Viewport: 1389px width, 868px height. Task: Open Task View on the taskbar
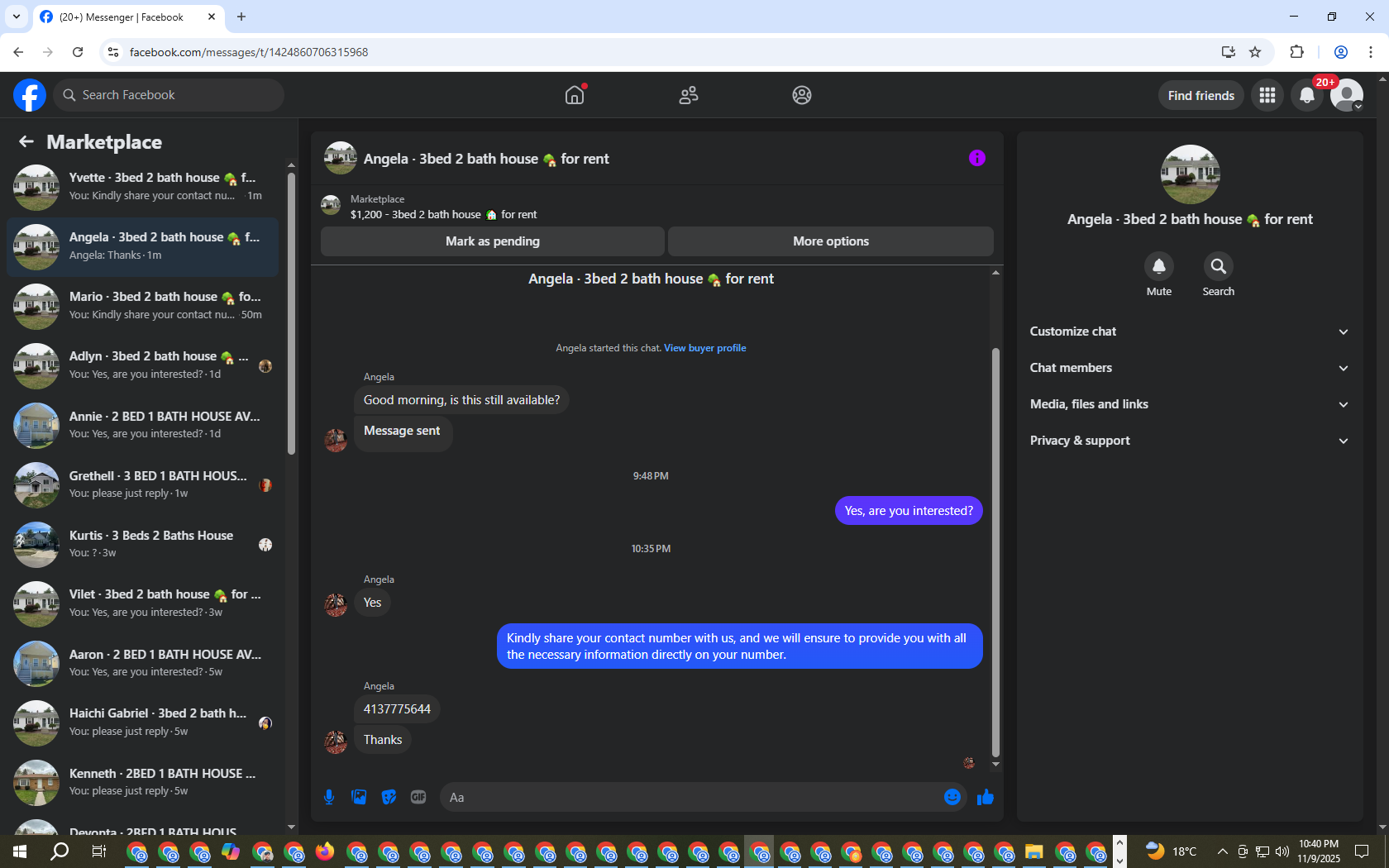(x=98, y=851)
